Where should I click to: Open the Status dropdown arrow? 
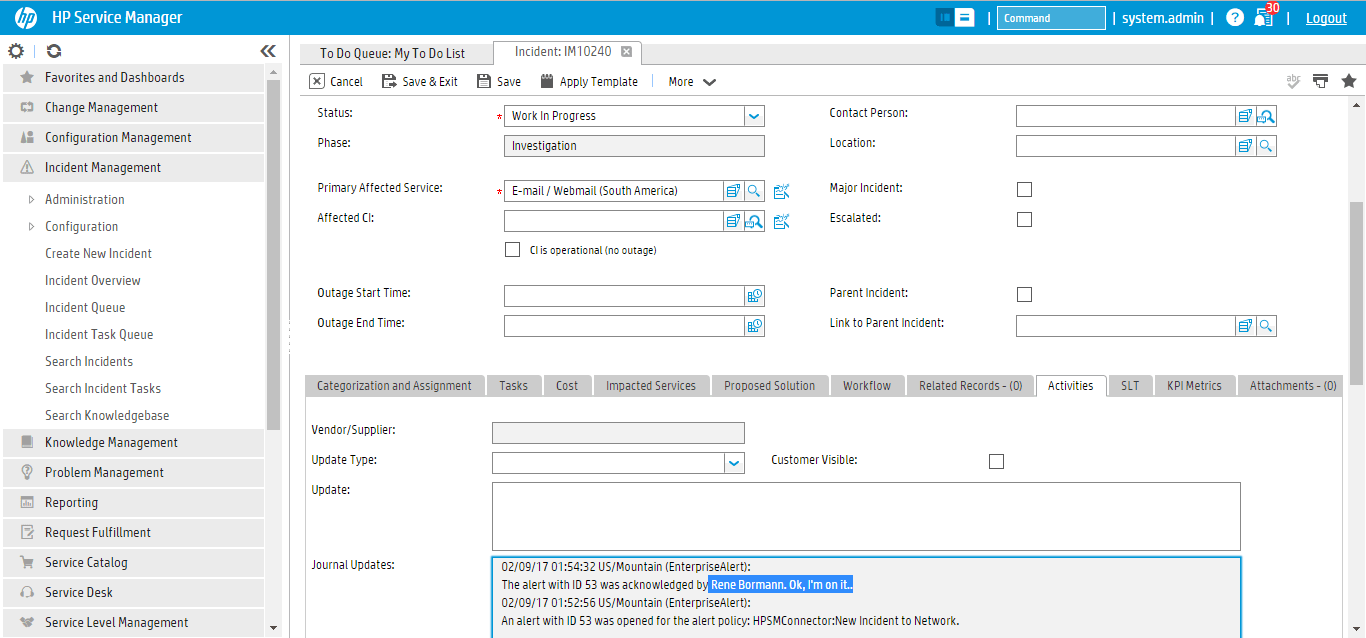[754, 116]
